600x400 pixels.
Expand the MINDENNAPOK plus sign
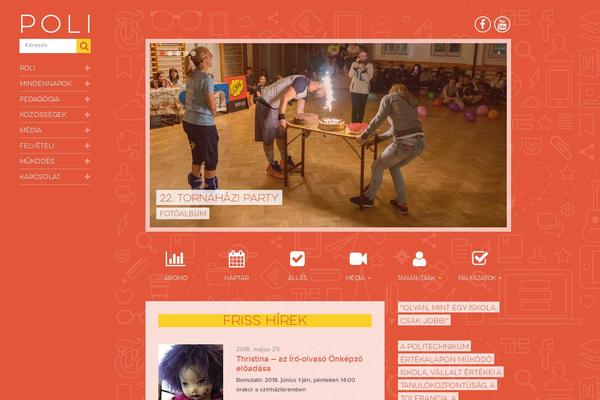(x=87, y=83)
